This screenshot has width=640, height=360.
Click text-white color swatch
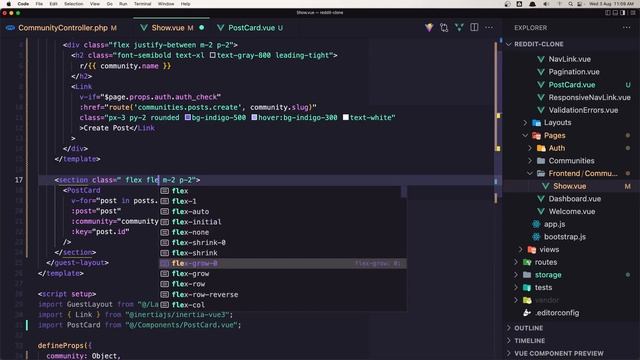[x=346, y=117]
